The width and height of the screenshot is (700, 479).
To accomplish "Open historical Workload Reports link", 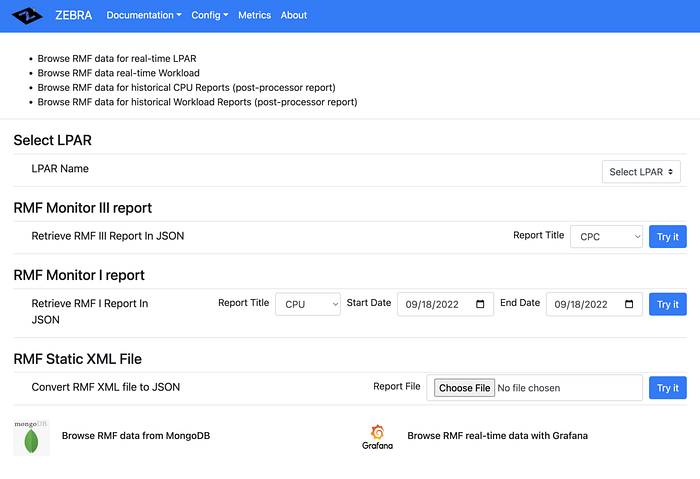I will coord(197,102).
